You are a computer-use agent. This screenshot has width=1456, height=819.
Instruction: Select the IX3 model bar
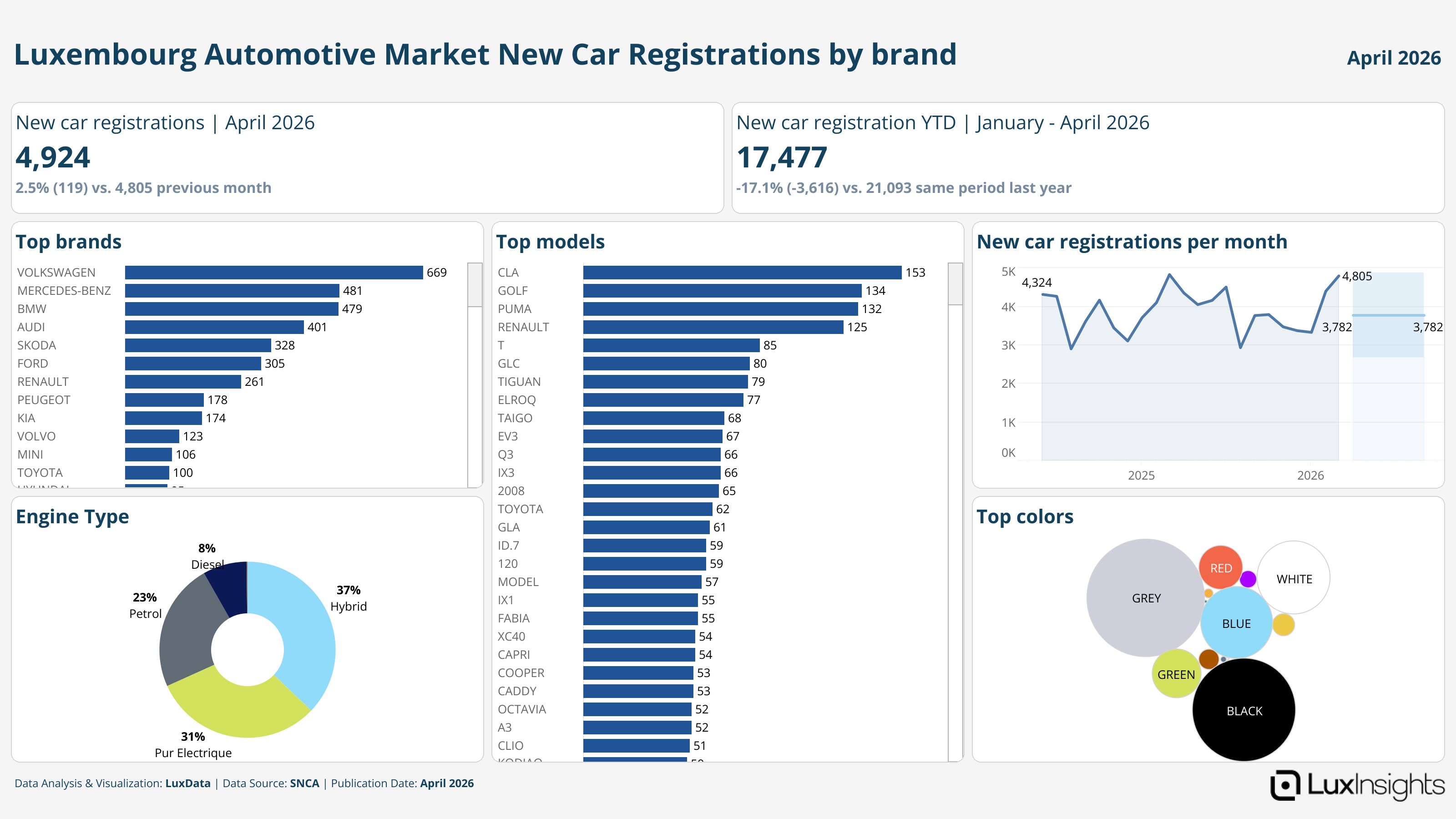coord(652,473)
